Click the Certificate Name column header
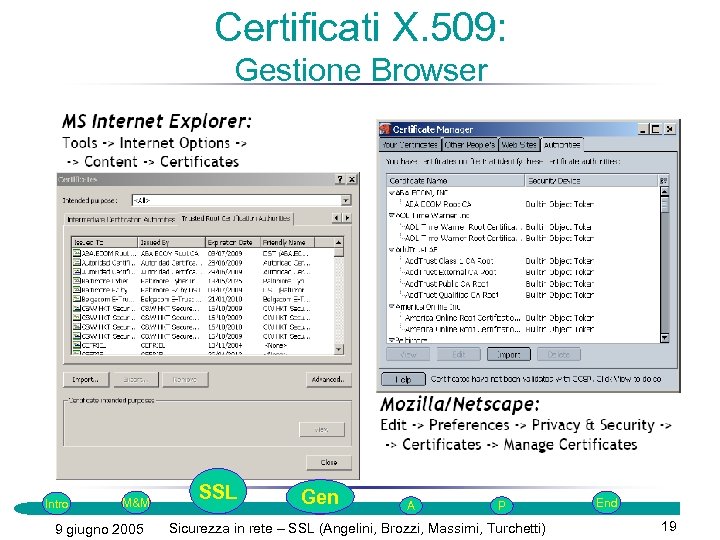This screenshot has height=540, width=720. pos(456,181)
